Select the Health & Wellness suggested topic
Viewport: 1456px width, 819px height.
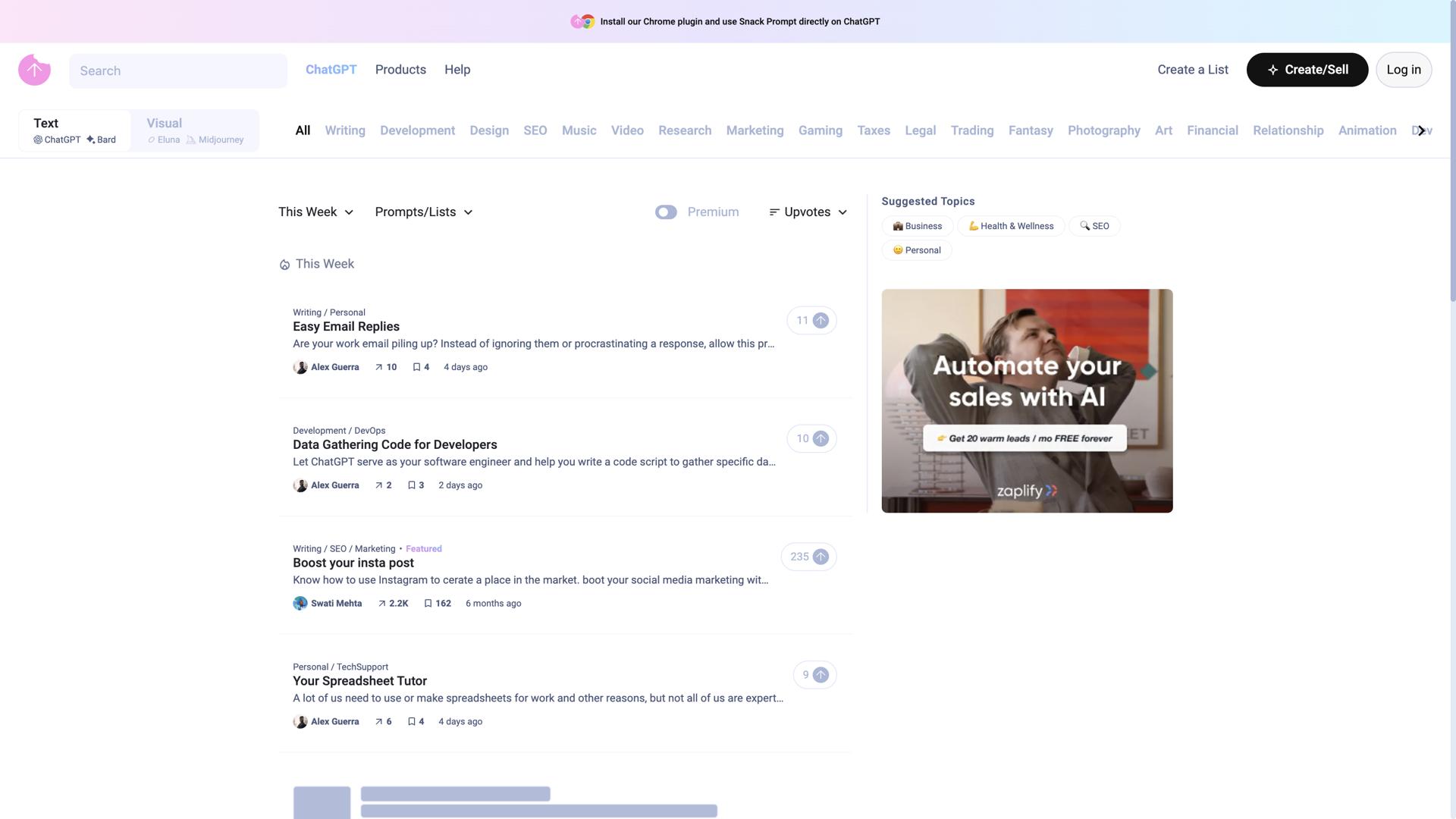pos(1010,226)
